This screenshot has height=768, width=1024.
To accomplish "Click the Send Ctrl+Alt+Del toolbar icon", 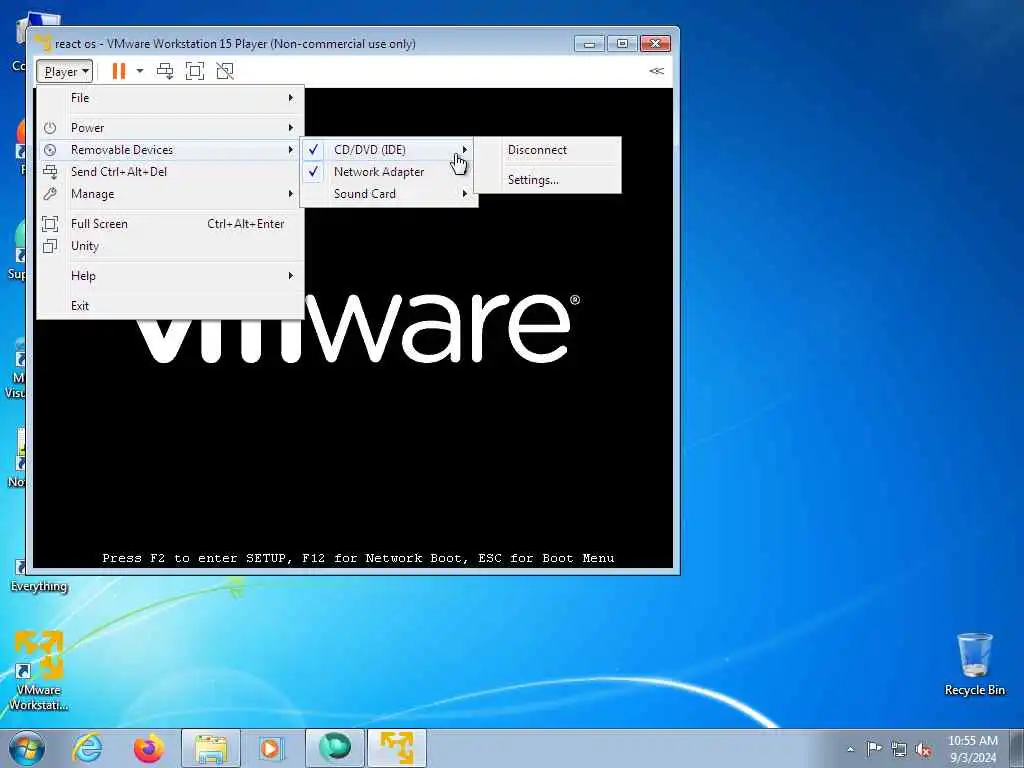I will (165, 71).
